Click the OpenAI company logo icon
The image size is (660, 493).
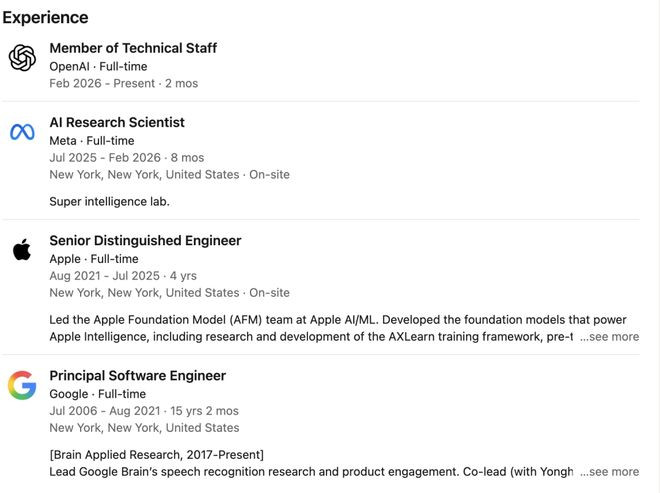pos(22,58)
